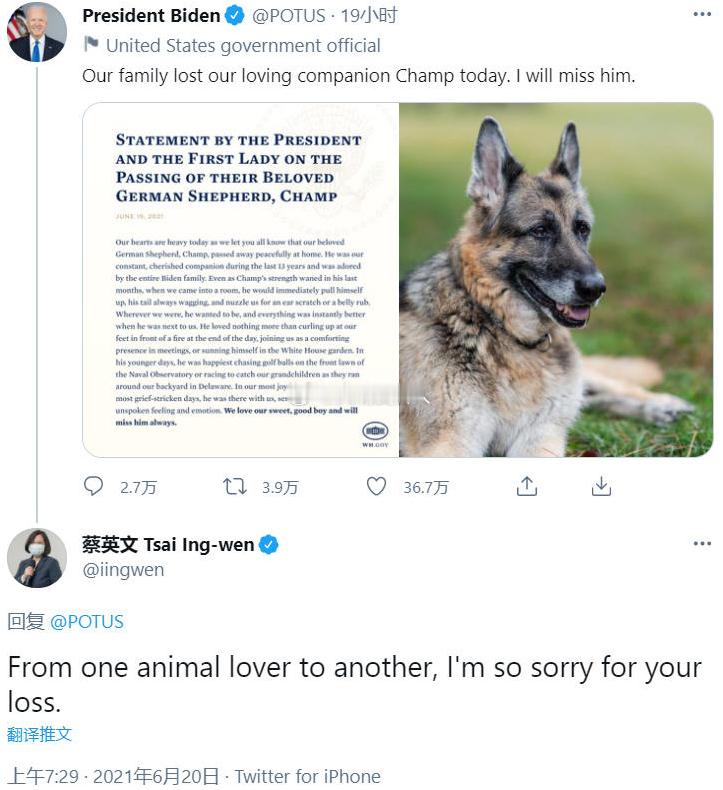Click the @iingwen handle
This screenshot has width=723, height=790.
[123, 570]
